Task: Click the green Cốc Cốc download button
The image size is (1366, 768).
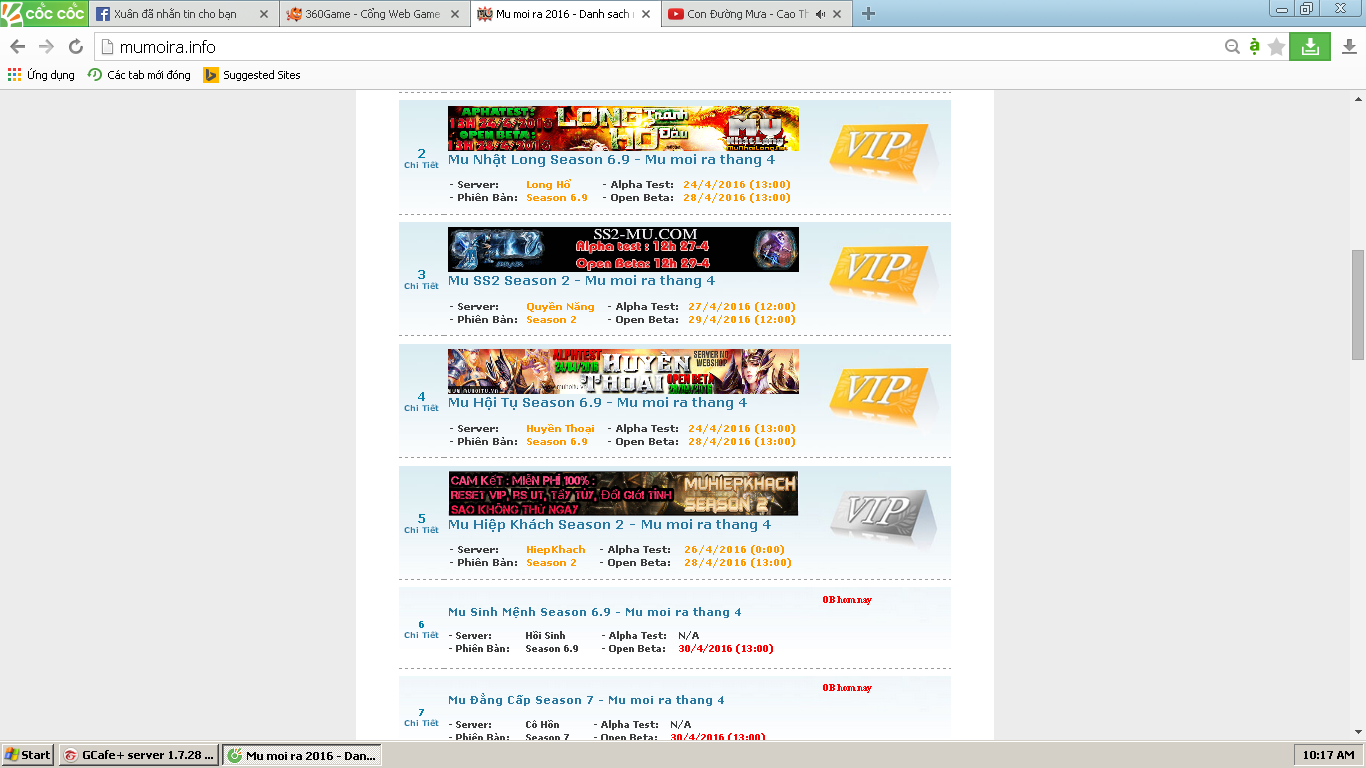Action: coord(1309,46)
